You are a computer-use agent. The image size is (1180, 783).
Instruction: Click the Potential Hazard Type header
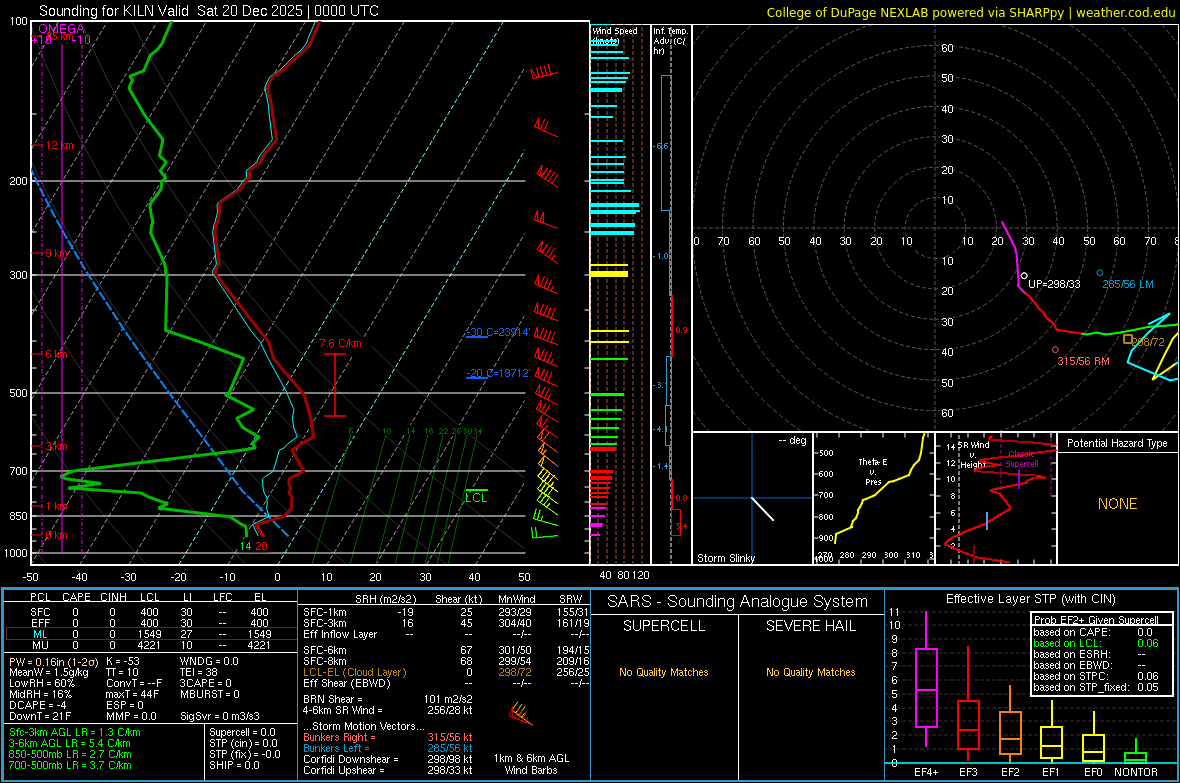(1118, 443)
